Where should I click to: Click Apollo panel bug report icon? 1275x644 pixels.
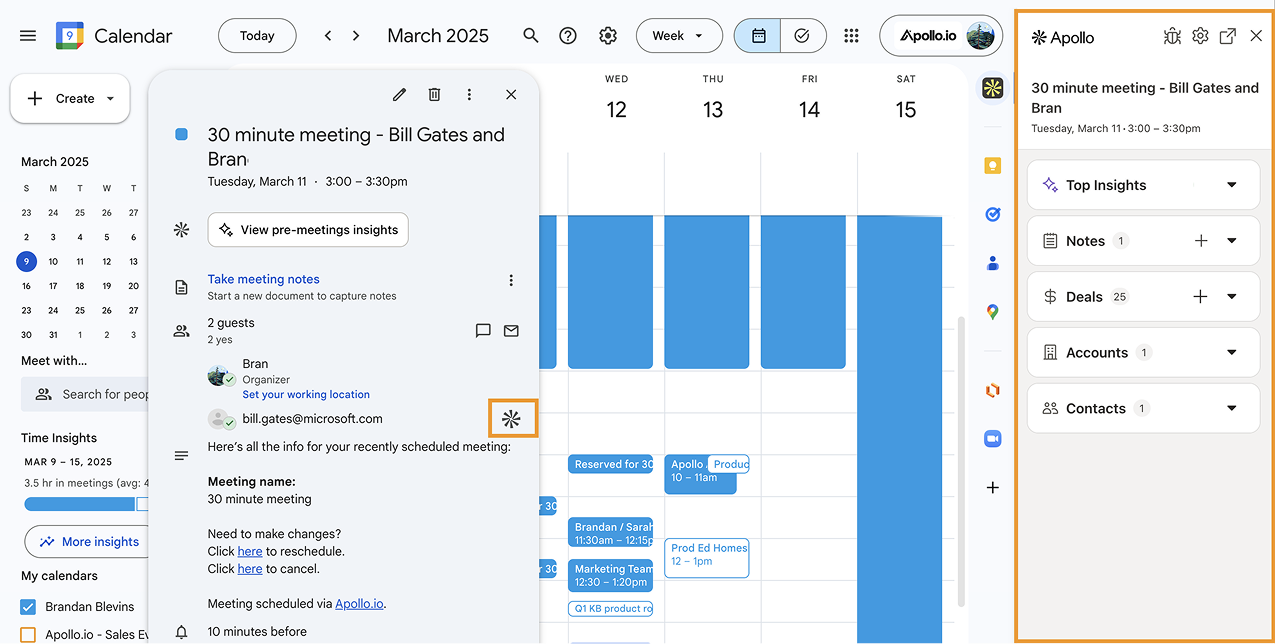click(x=1172, y=36)
